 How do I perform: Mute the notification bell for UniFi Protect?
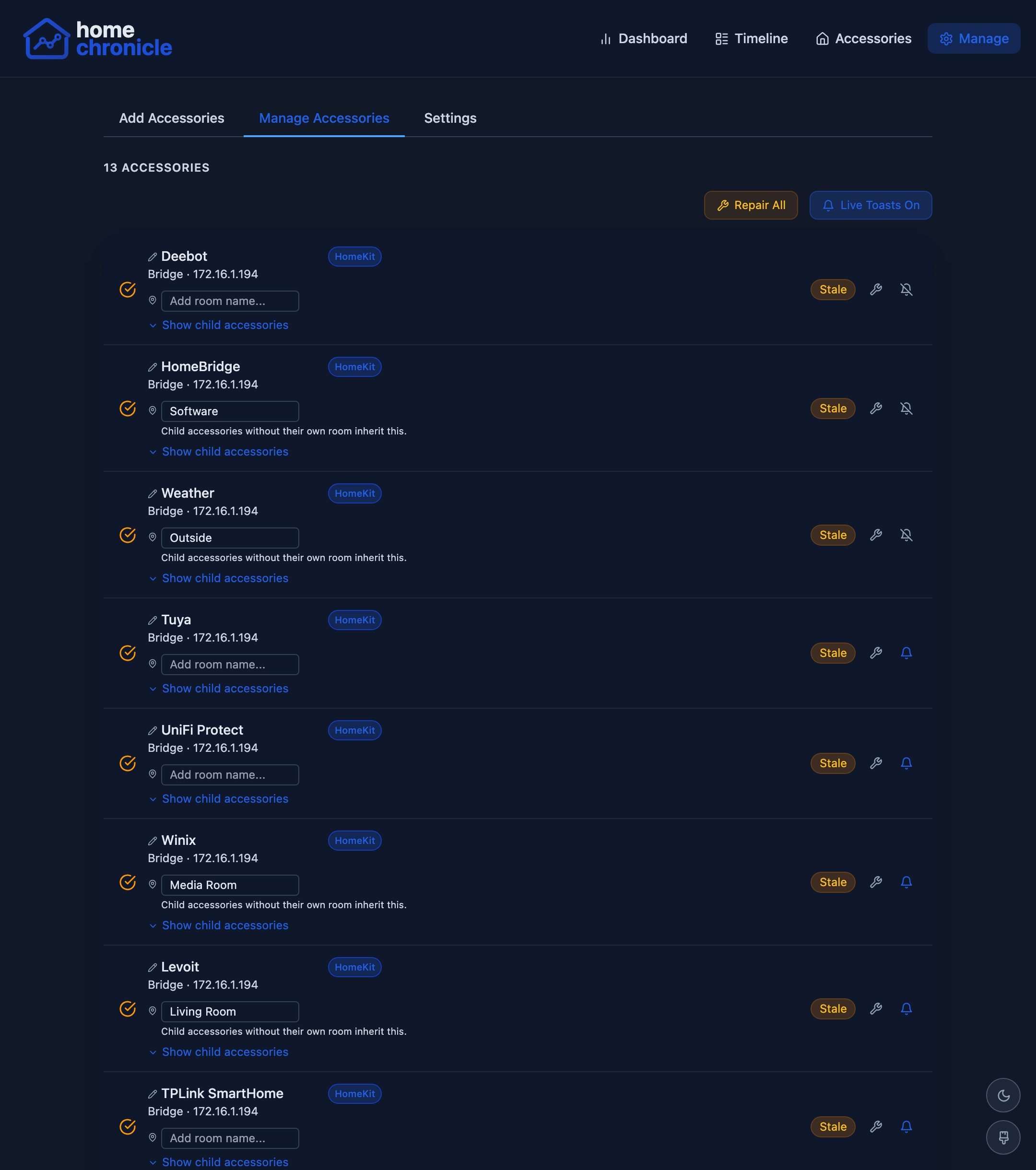pyautogui.click(x=906, y=763)
